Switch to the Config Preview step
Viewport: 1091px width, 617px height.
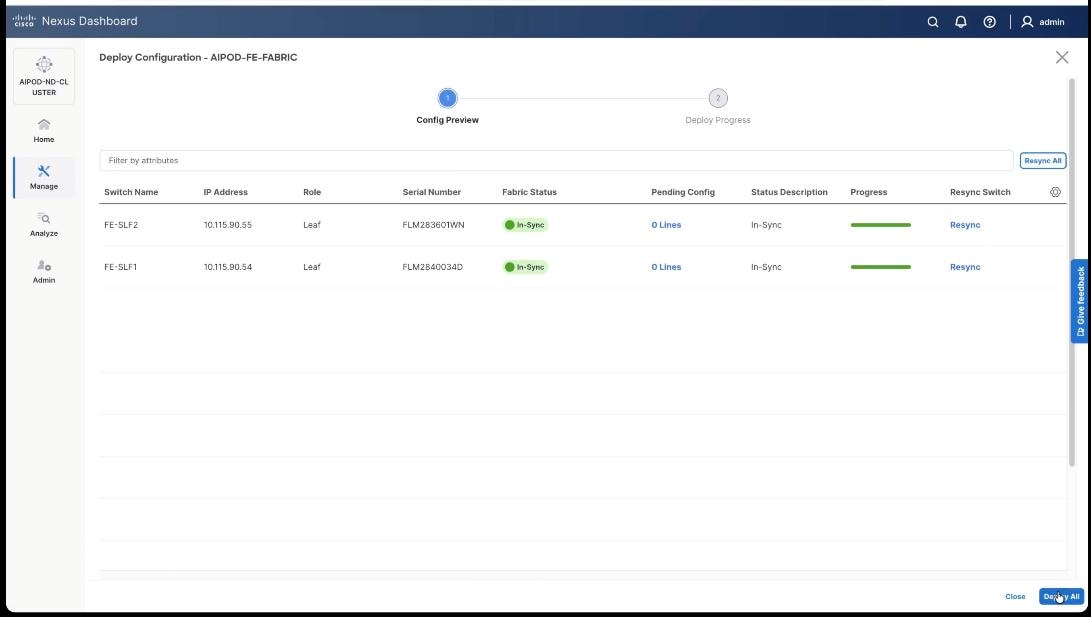coord(447,99)
